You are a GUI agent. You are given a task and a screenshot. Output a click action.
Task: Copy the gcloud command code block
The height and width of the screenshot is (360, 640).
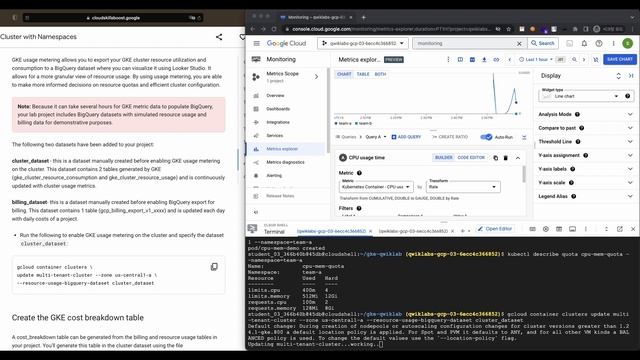point(214,267)
